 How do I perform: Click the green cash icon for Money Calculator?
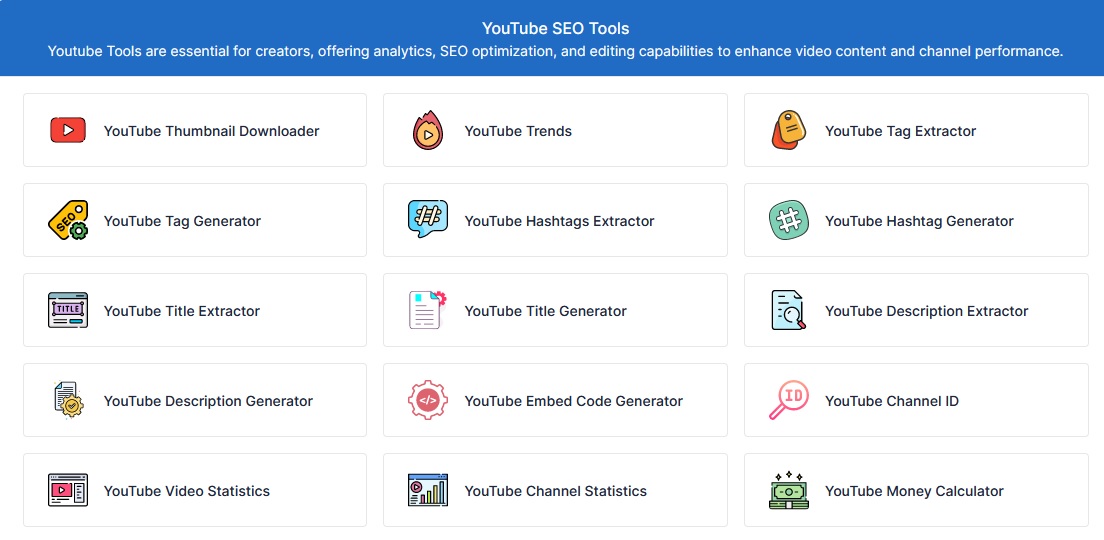tap(789, 490)
